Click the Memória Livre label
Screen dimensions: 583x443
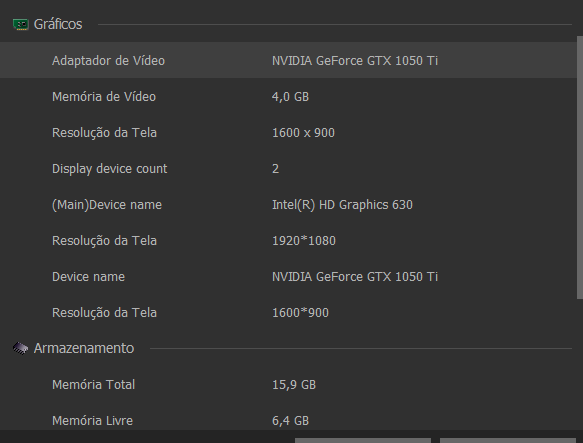[x=92, y=421]
